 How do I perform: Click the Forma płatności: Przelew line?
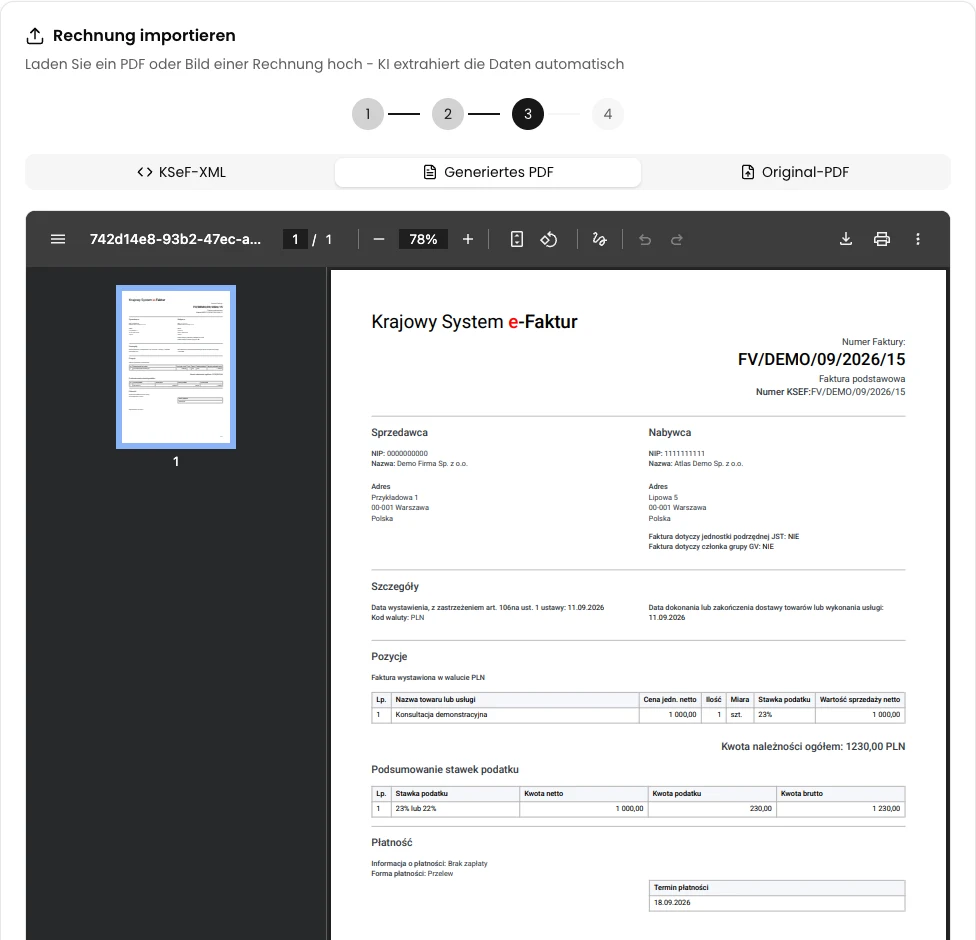pyautogui.click(x=412, y=873)
